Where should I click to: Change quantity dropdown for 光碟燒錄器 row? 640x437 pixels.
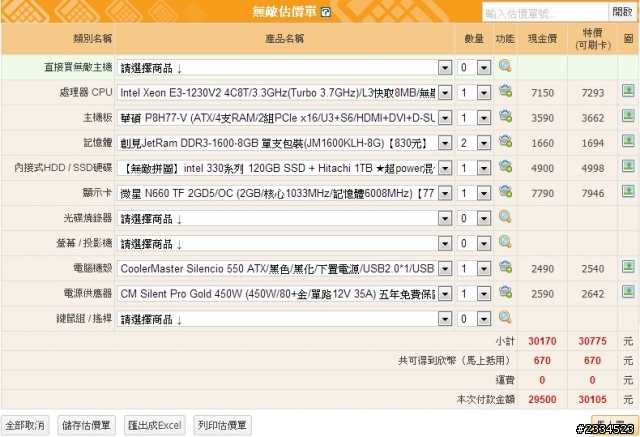474,219
